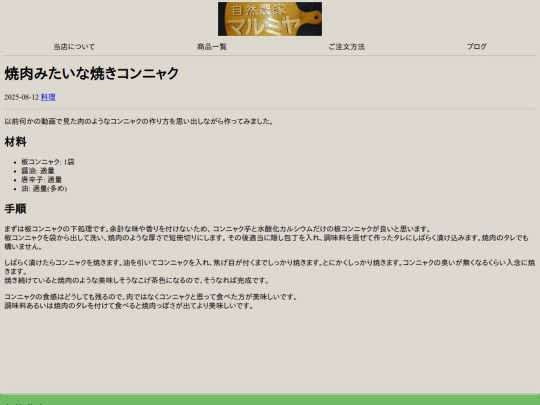Click the date 2025-08-12
This screenshot has height=405, width=540.
click(x=21, y=97)
